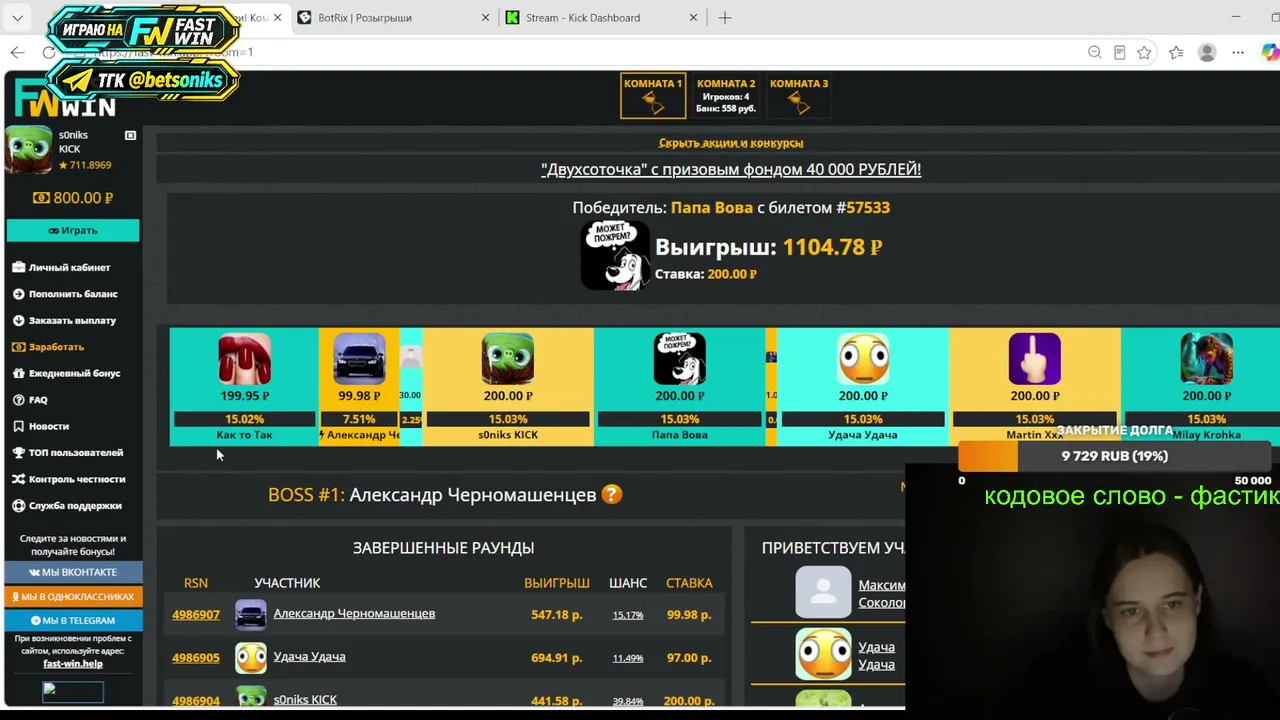Viewport: 1280px width, 720px height.
Task: Open the browser tab list chevron
Action: point(18,18)
